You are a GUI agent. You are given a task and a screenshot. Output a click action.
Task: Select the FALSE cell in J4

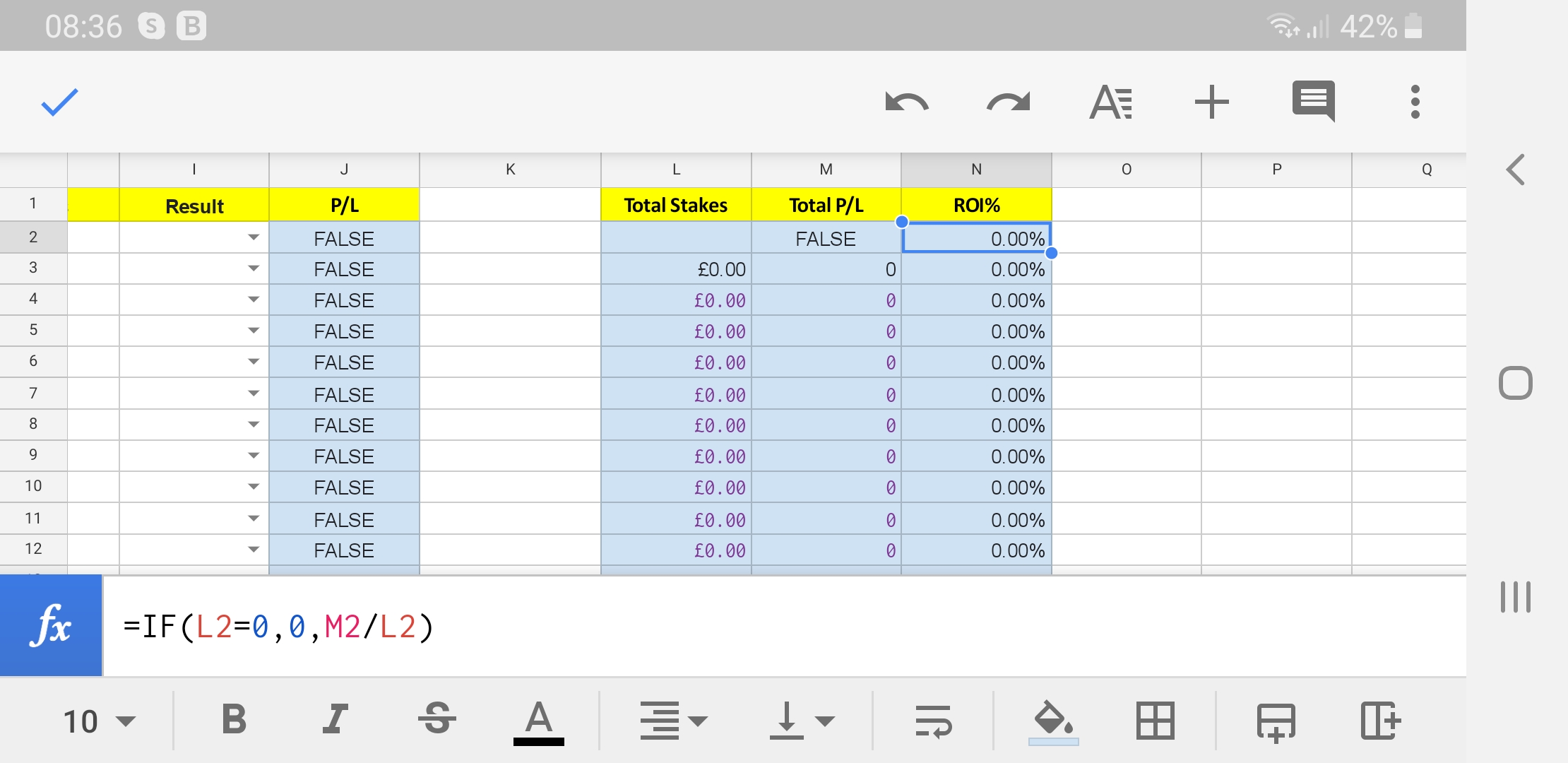pos(344,300)
